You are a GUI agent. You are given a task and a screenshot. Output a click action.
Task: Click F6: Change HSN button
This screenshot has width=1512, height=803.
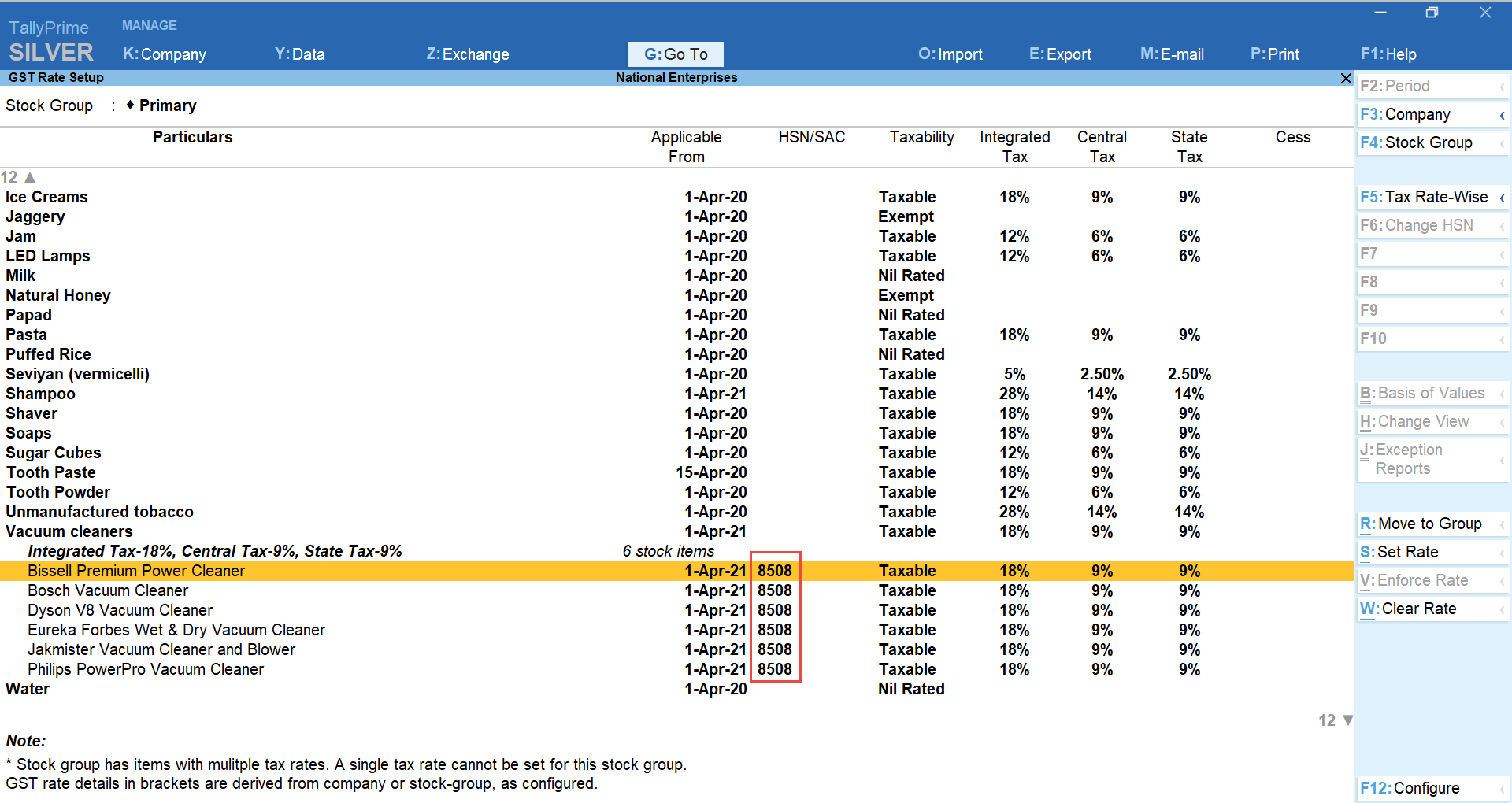1425,225
